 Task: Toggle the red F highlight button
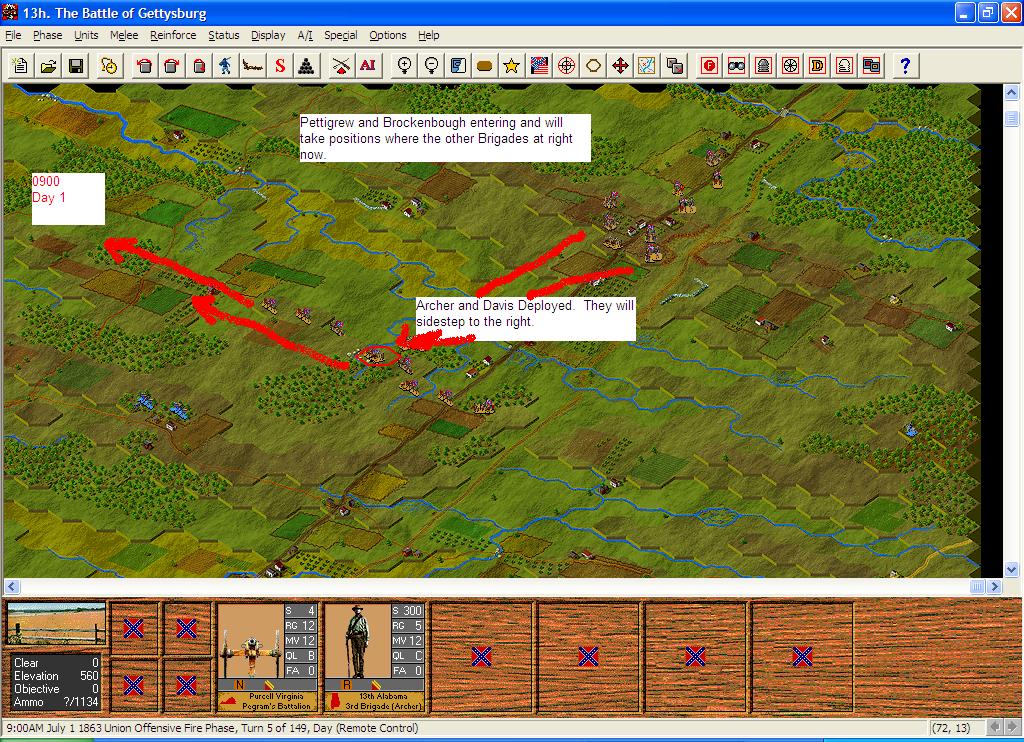click(709, 65)
